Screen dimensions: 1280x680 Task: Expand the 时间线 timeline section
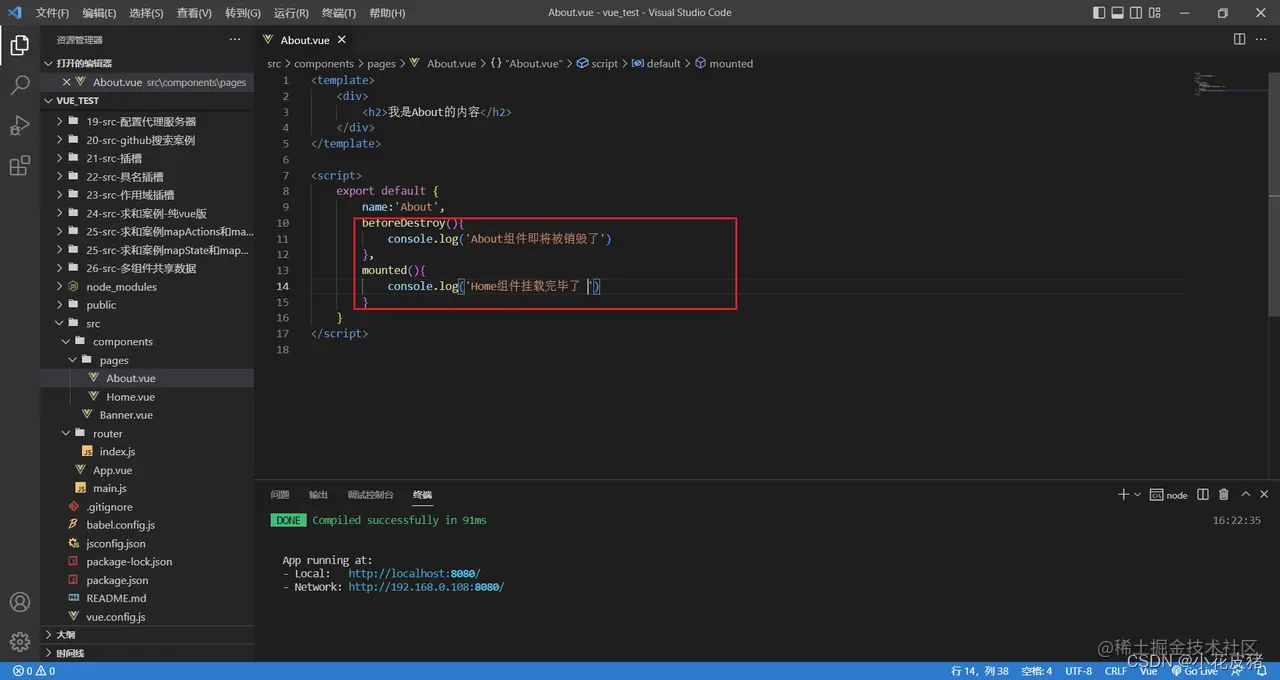click(x=147, y=653)
